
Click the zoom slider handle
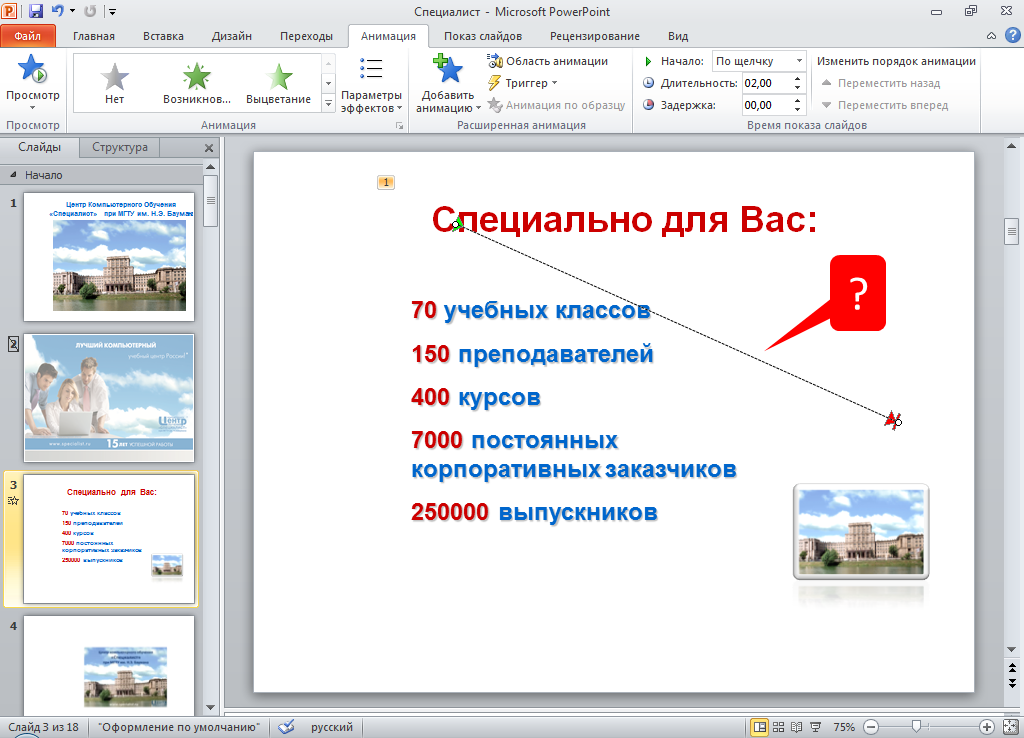(x=916, y=727)
